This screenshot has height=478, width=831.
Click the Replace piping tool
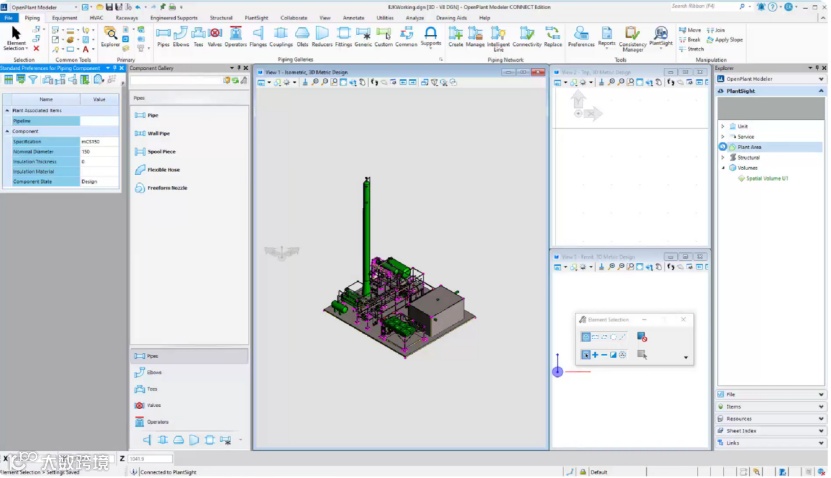click(553, 37)
